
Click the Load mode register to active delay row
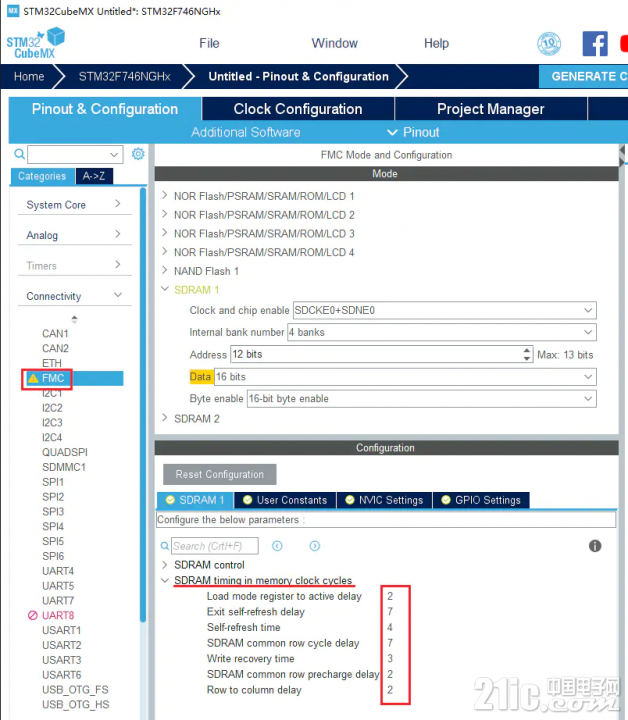(x=300, y=596)
